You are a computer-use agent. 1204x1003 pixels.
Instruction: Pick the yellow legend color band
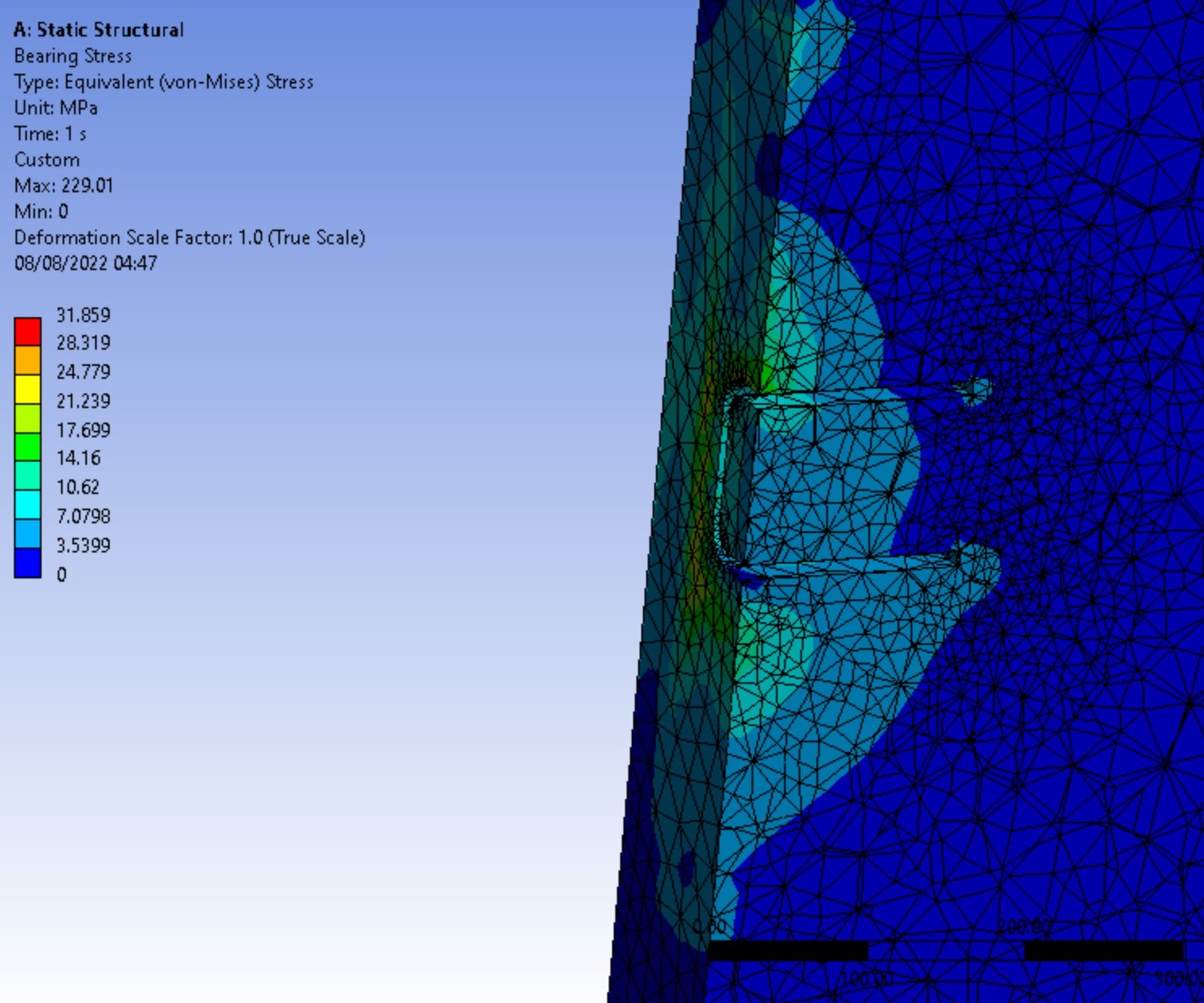(x=28, y=390)
